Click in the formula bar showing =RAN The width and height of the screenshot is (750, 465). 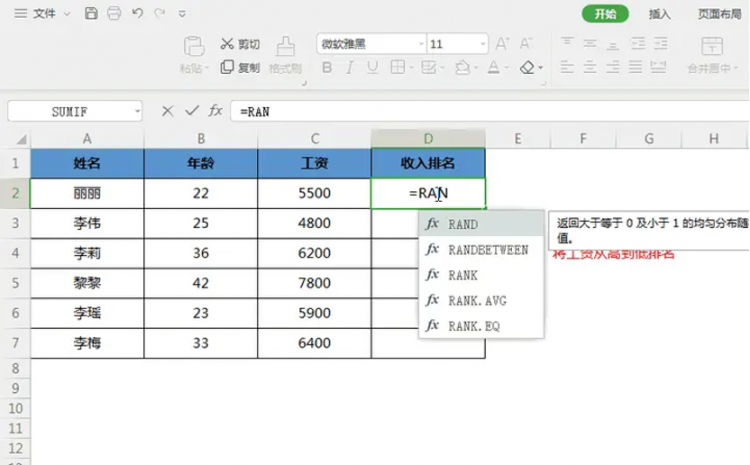(x=490, y=111)
